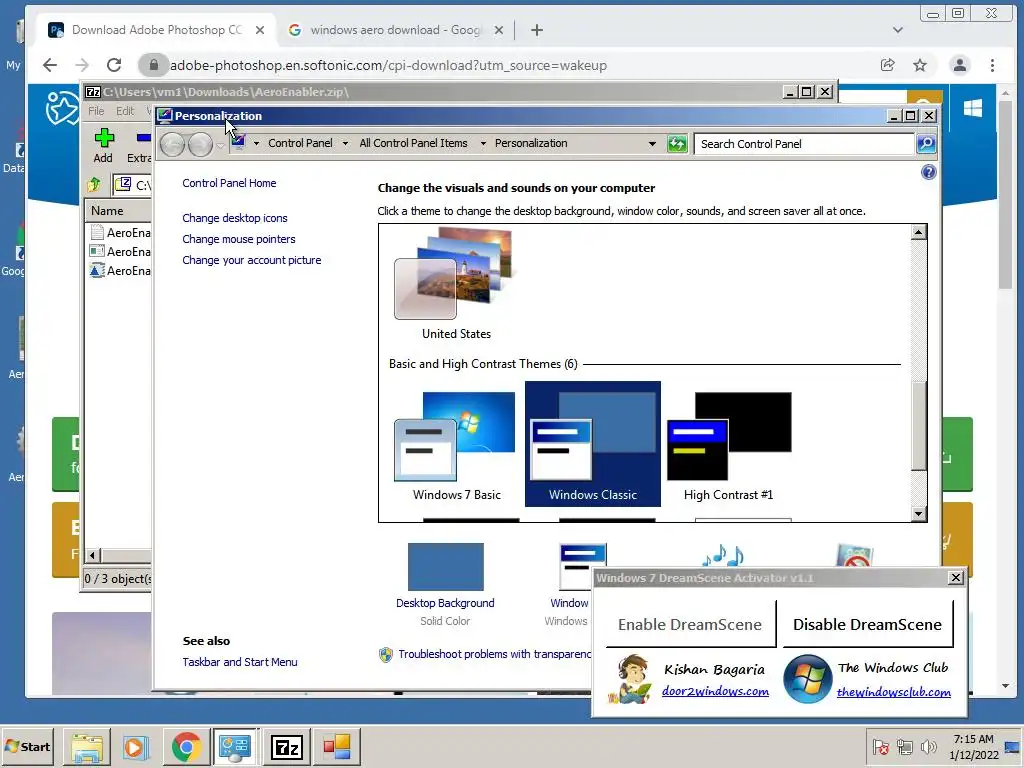This screenshot has width=1024, height=768.
Task: Open File menu in 7-Zip
Action: [96, 111]
